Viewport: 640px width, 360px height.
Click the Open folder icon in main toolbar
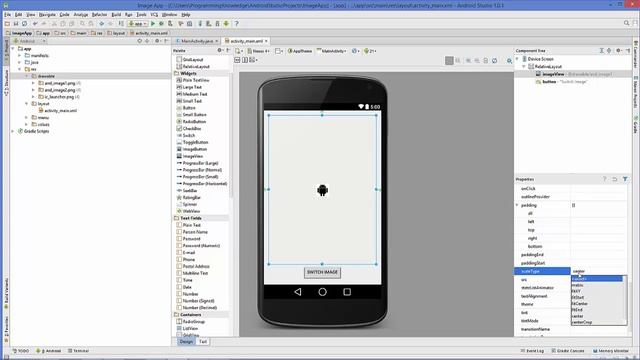tap(7, 24)
